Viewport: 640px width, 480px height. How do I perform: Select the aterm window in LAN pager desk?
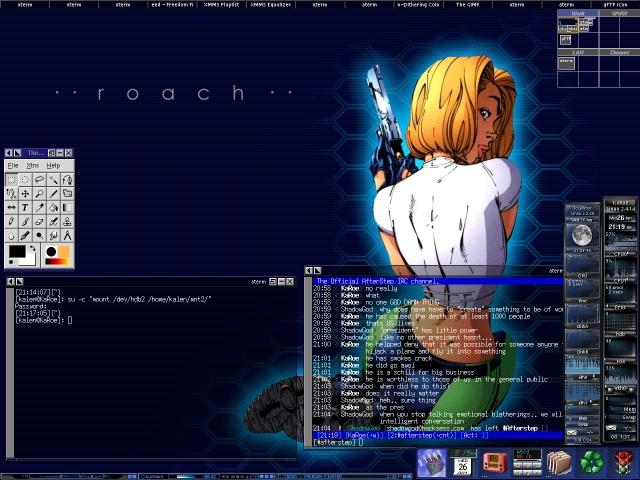567,63
